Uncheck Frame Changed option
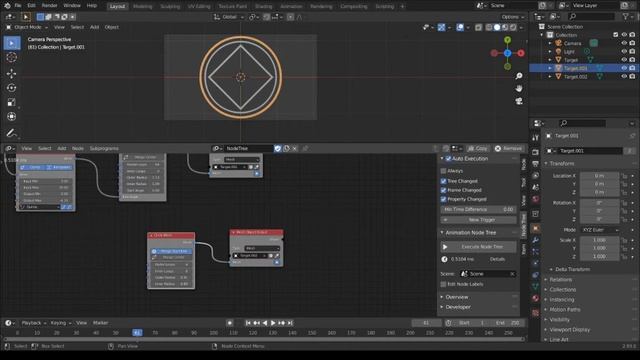This screenshot has height=360, width=640. coord(443,190)
